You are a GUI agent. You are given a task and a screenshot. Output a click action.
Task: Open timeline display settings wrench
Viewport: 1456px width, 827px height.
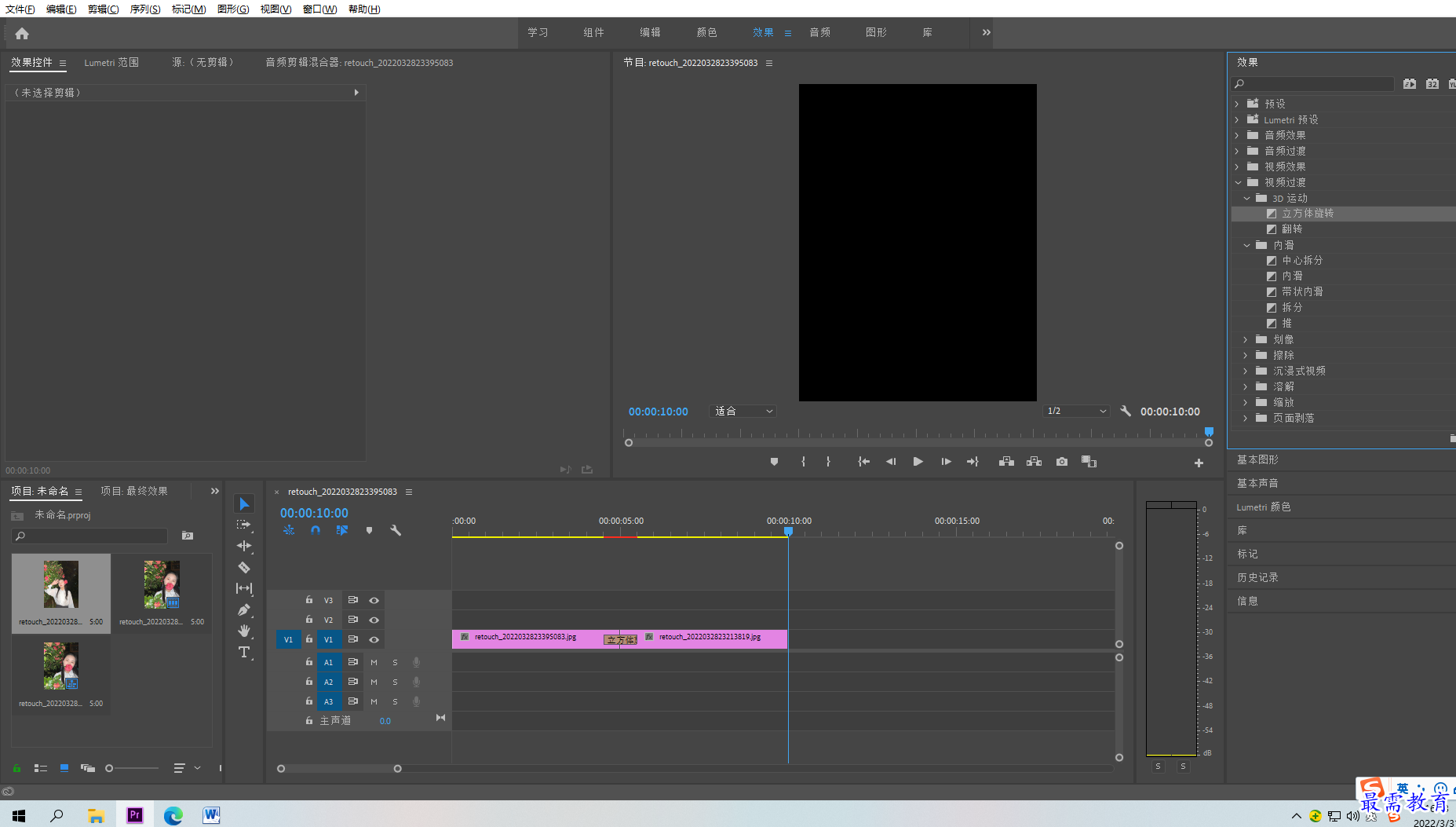coord(396,531)
